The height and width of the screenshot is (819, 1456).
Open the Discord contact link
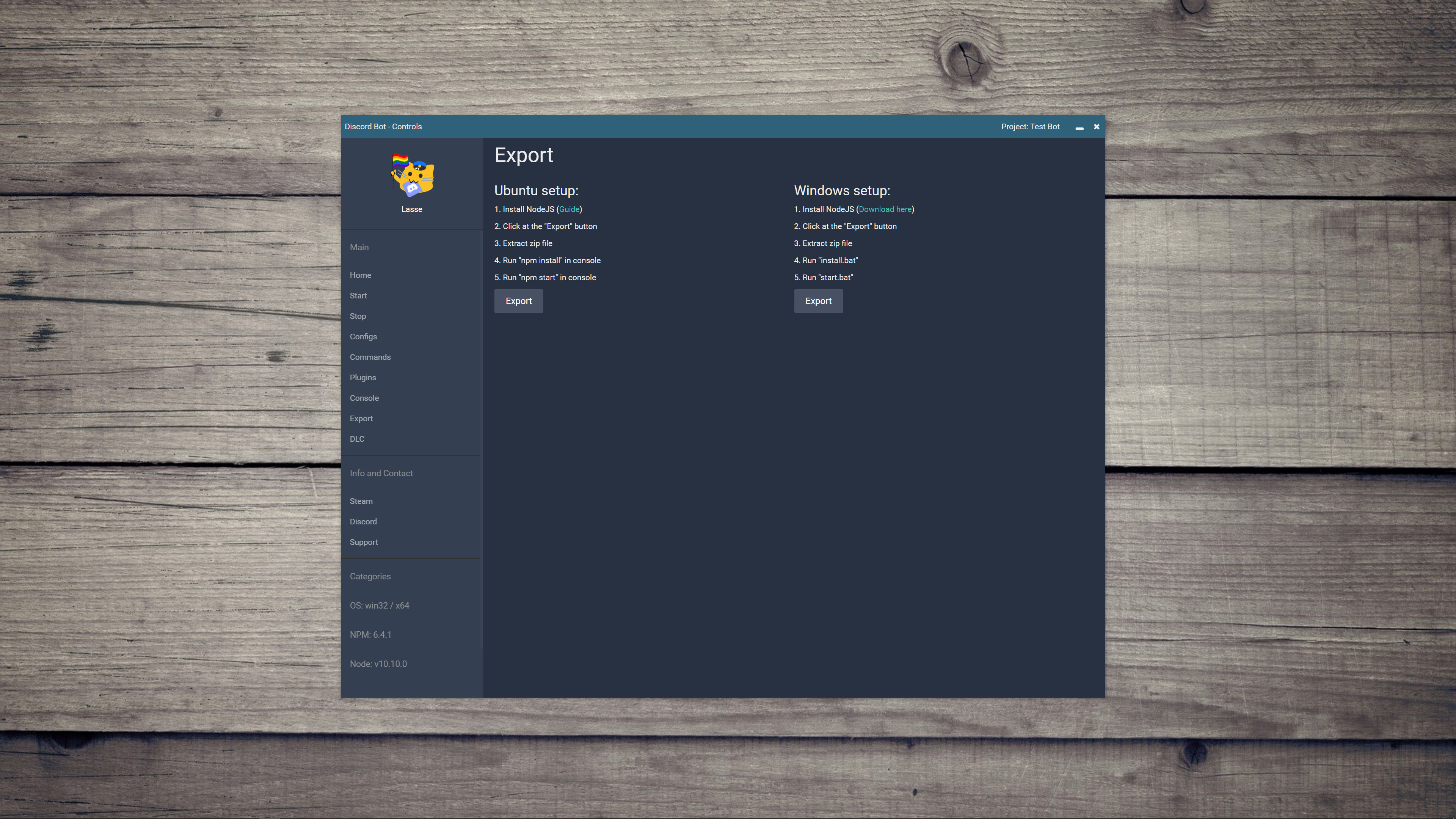coord(363,521)
